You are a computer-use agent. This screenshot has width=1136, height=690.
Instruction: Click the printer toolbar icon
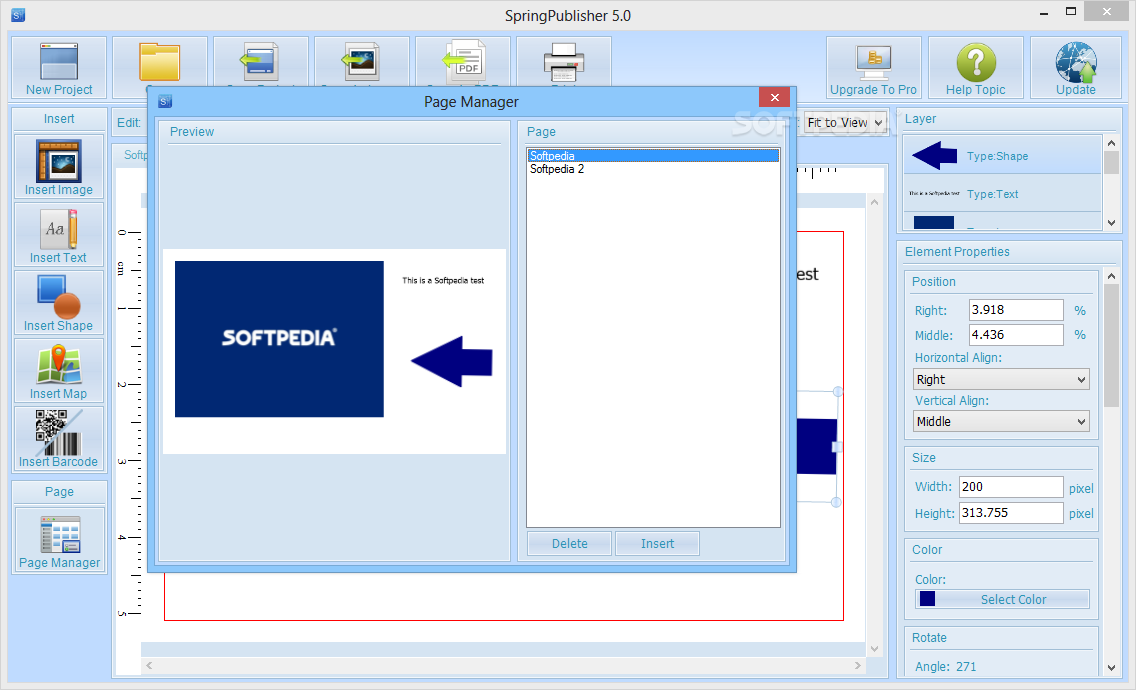pyautogui.click(x=564, y=62)
